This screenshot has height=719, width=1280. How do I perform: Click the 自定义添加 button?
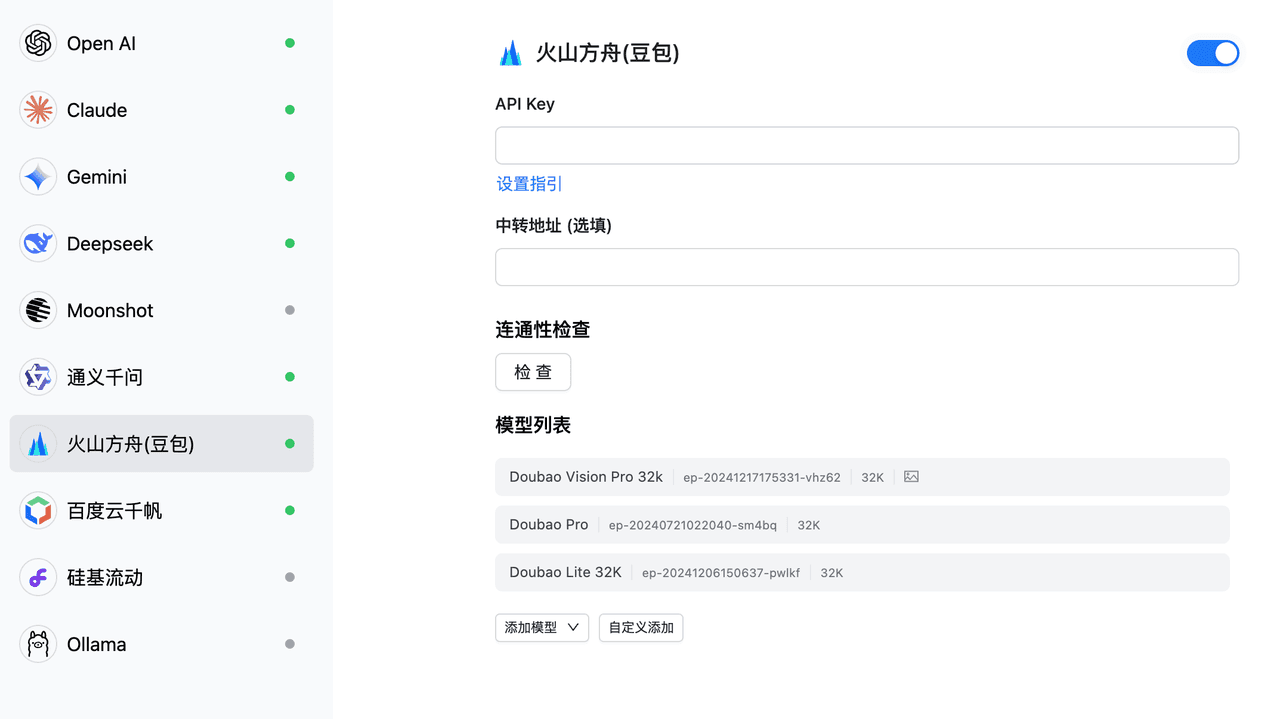pos(641,628)
